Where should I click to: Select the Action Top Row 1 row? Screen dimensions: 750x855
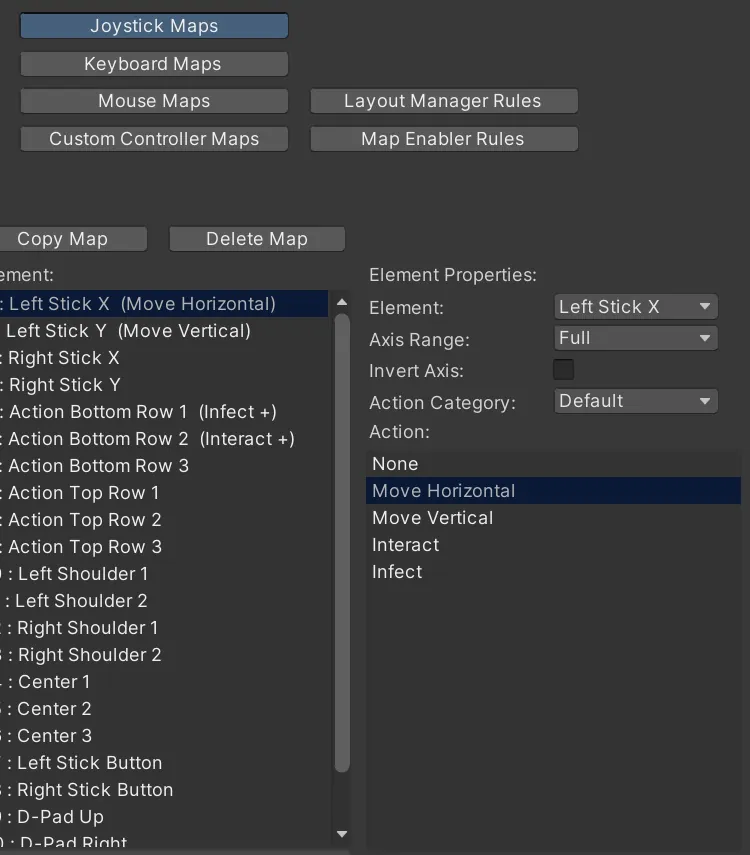(x=164, y=492)
